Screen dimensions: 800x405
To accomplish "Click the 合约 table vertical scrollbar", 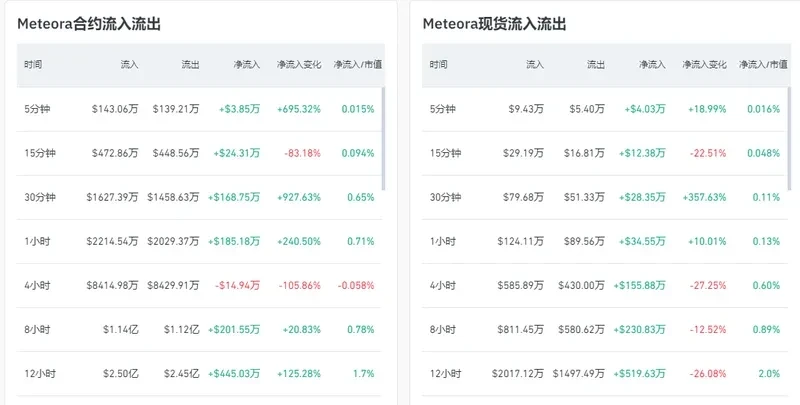I will tap(383, 139).
